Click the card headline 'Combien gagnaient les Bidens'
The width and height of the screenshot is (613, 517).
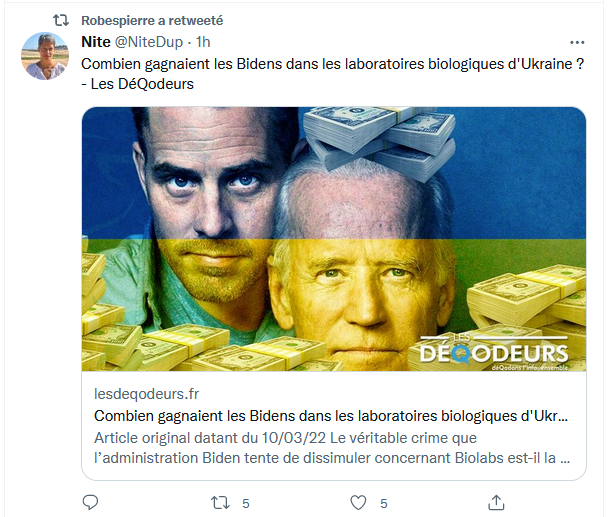pyautogui.click(x=331, y=416)
